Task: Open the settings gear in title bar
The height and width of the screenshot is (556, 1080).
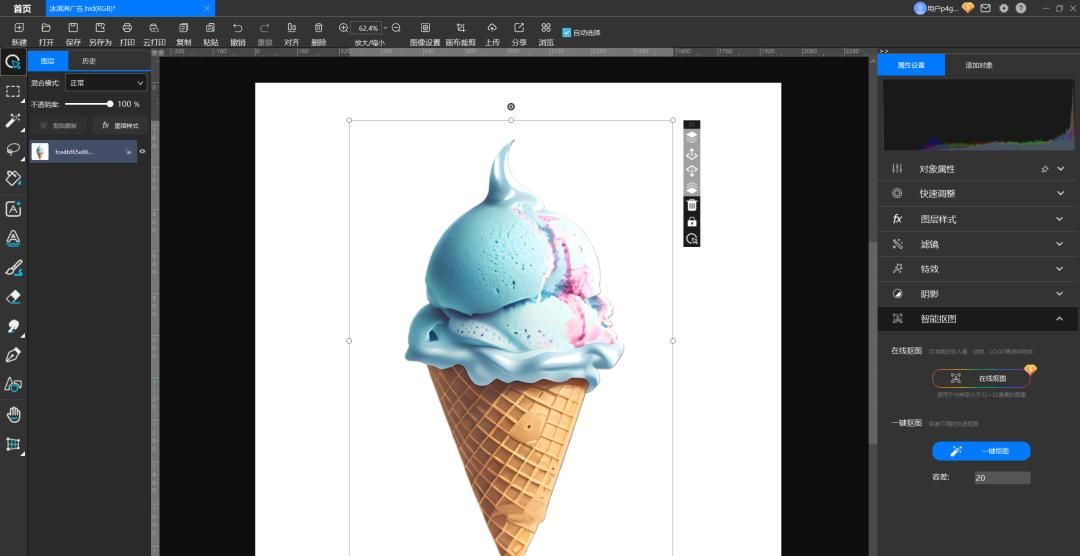Action: pyautogui.click(x=1004, y=8)
